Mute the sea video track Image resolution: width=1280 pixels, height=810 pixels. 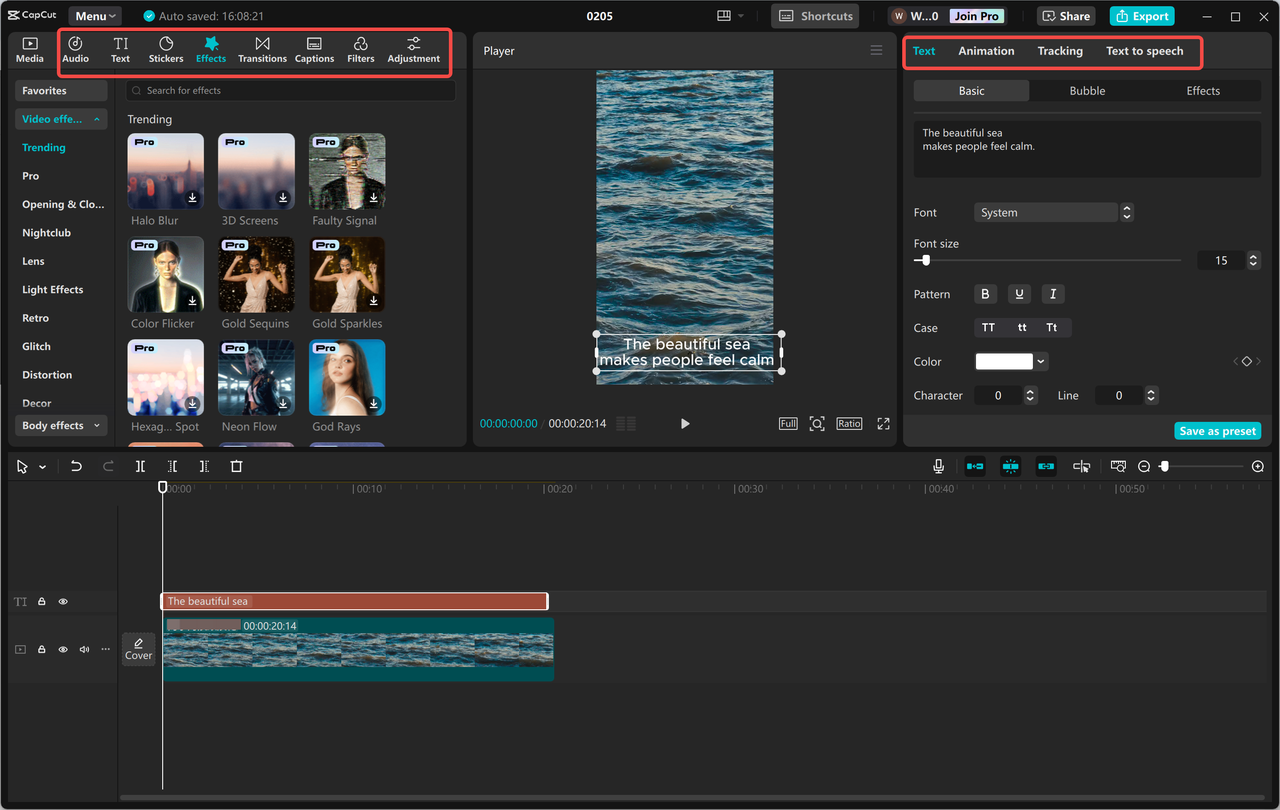pyautogui.click(x=84, y=649)
